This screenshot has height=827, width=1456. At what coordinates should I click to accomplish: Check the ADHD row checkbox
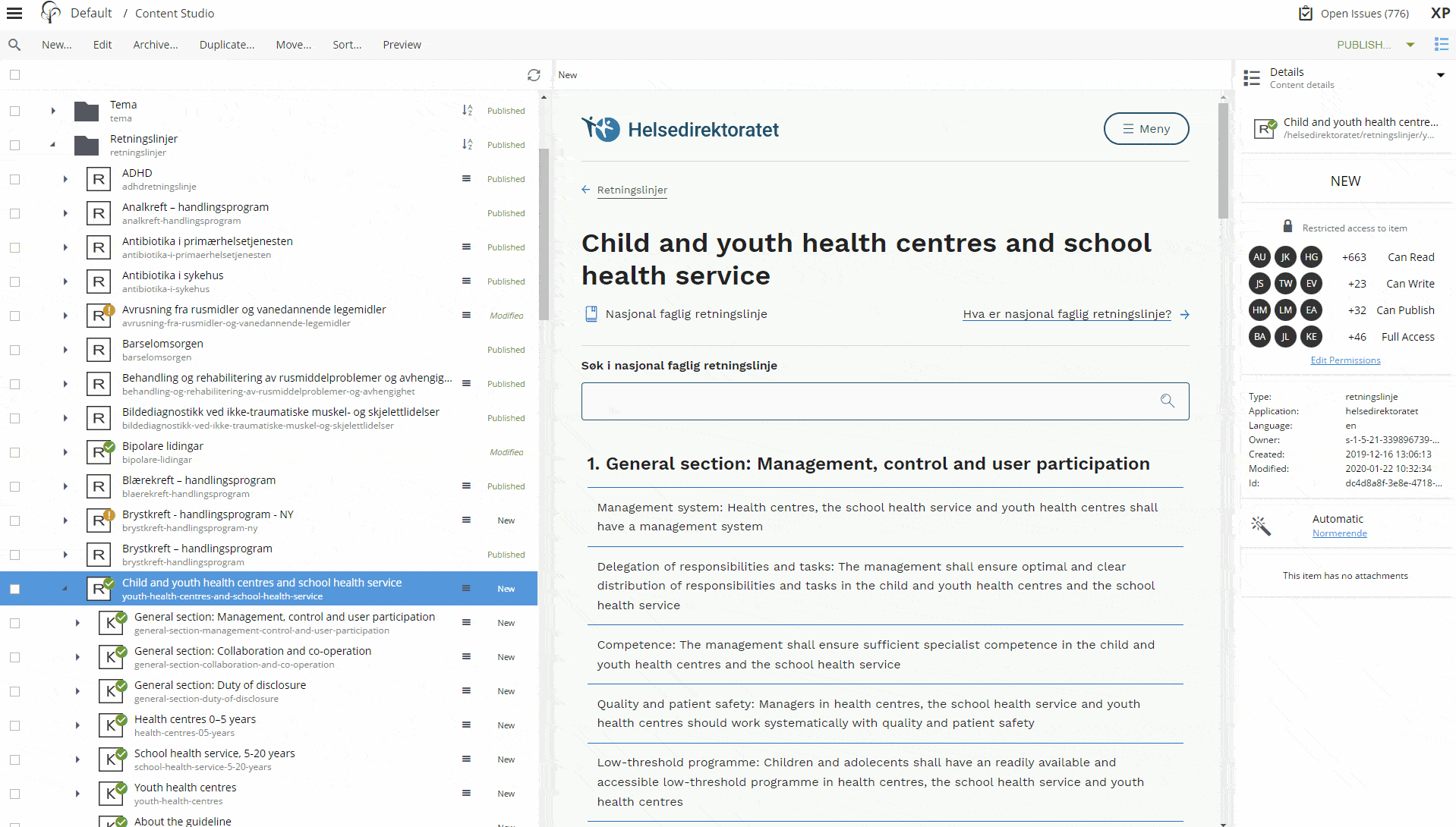(14, 179)
